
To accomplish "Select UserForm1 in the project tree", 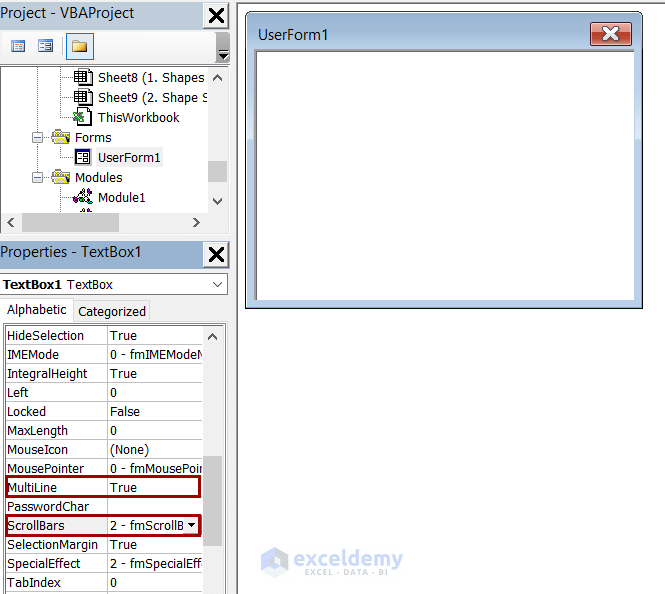I will tap(129, 157).
